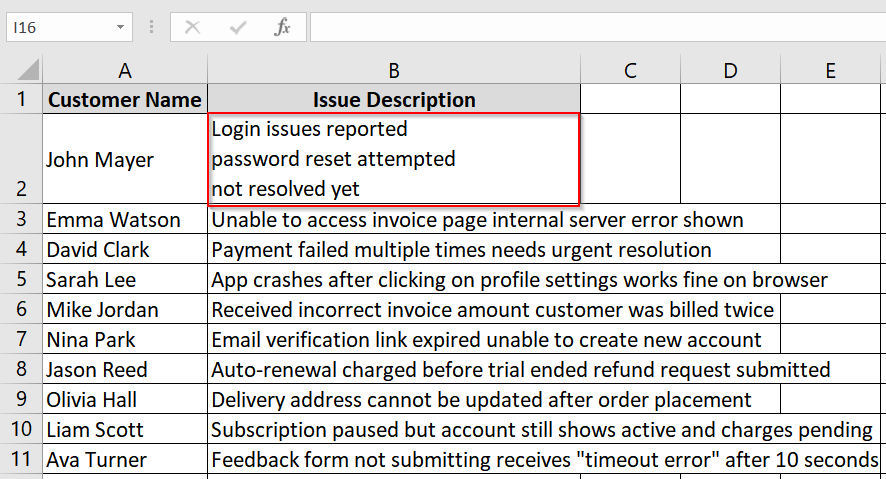The height and width of the screenshot is (479, 886).
Task: Click the Cancel (X) formula bar icon
Action: (192, 27)
